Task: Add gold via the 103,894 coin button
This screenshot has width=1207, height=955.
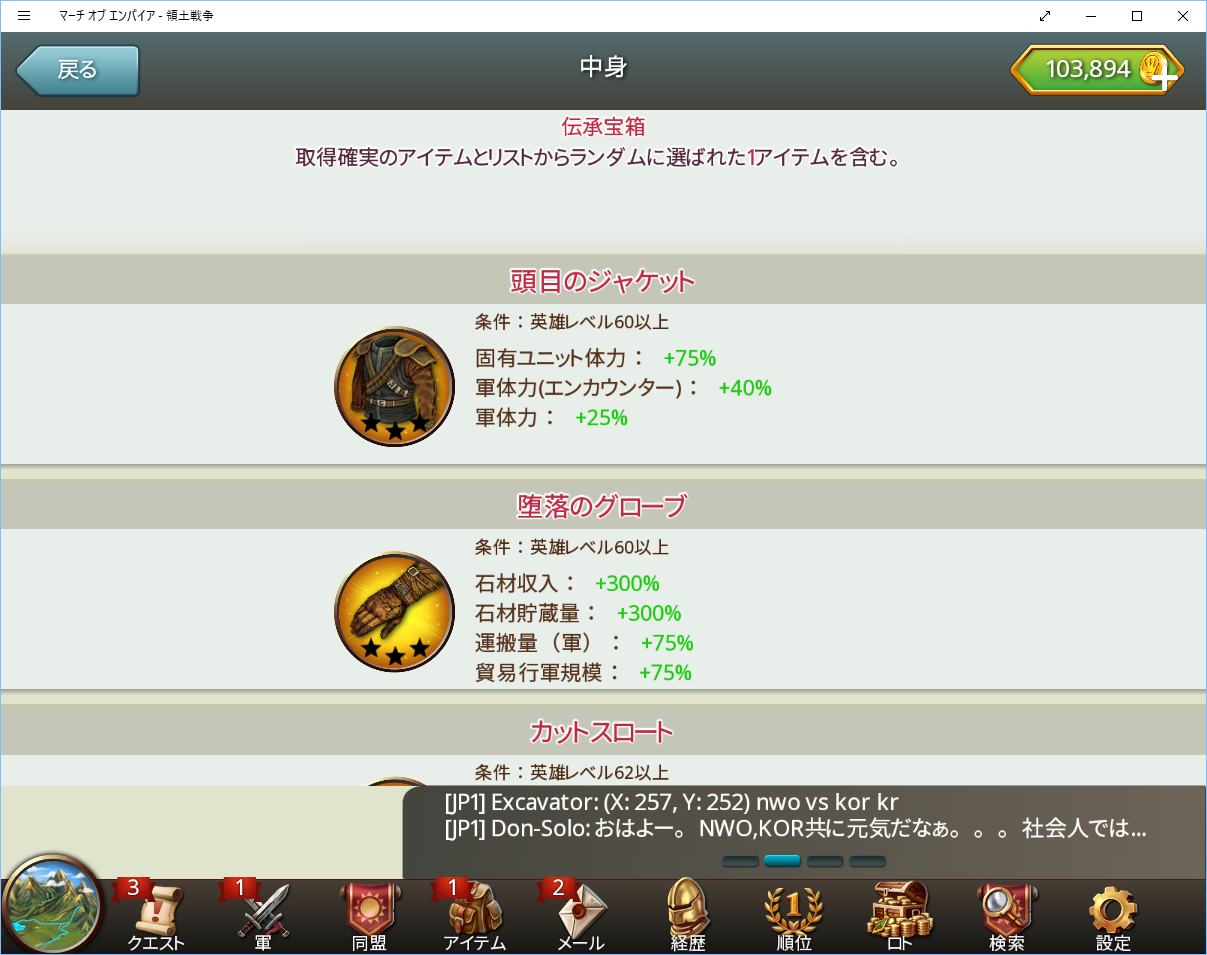Action: [1097, 70]
